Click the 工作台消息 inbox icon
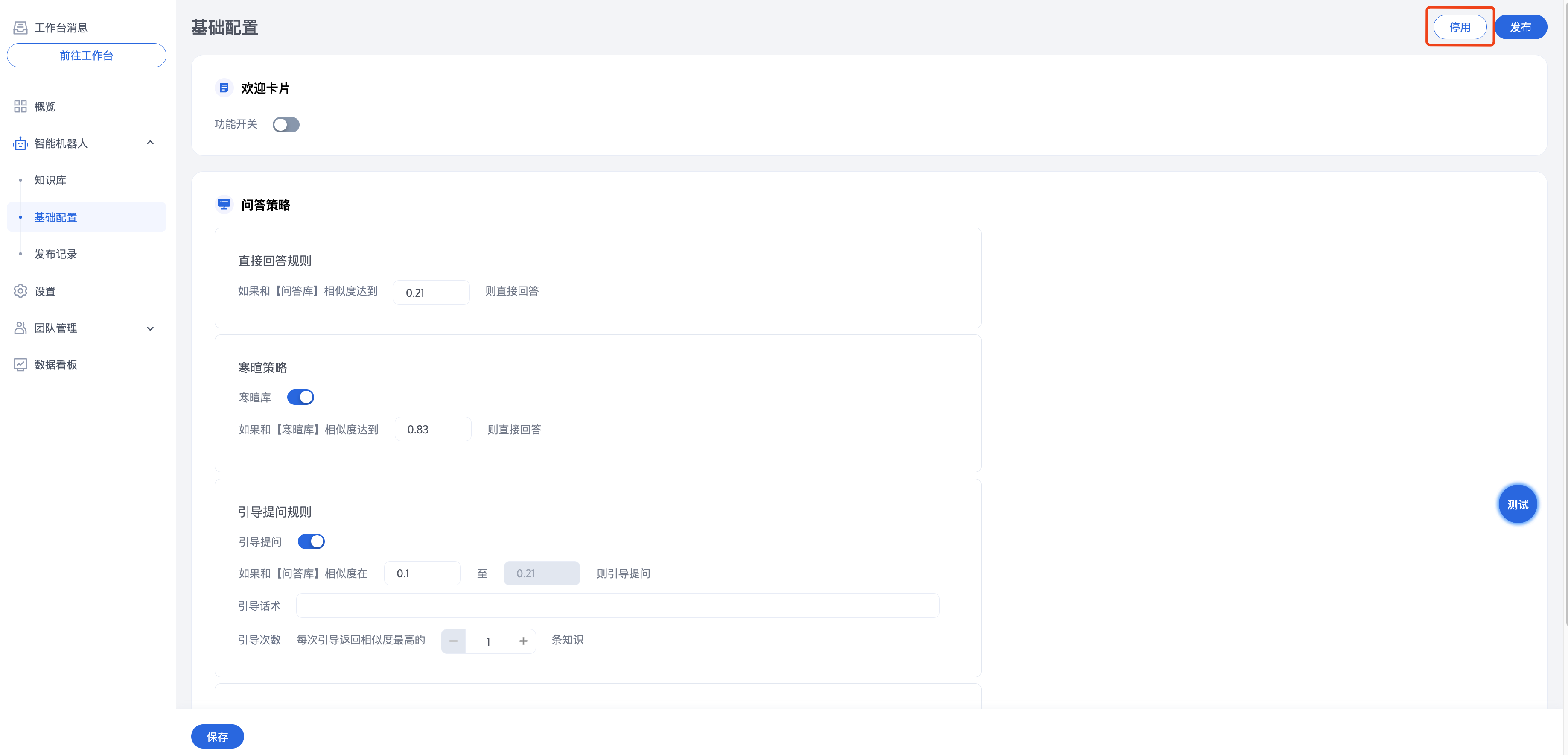 [20, 27]
